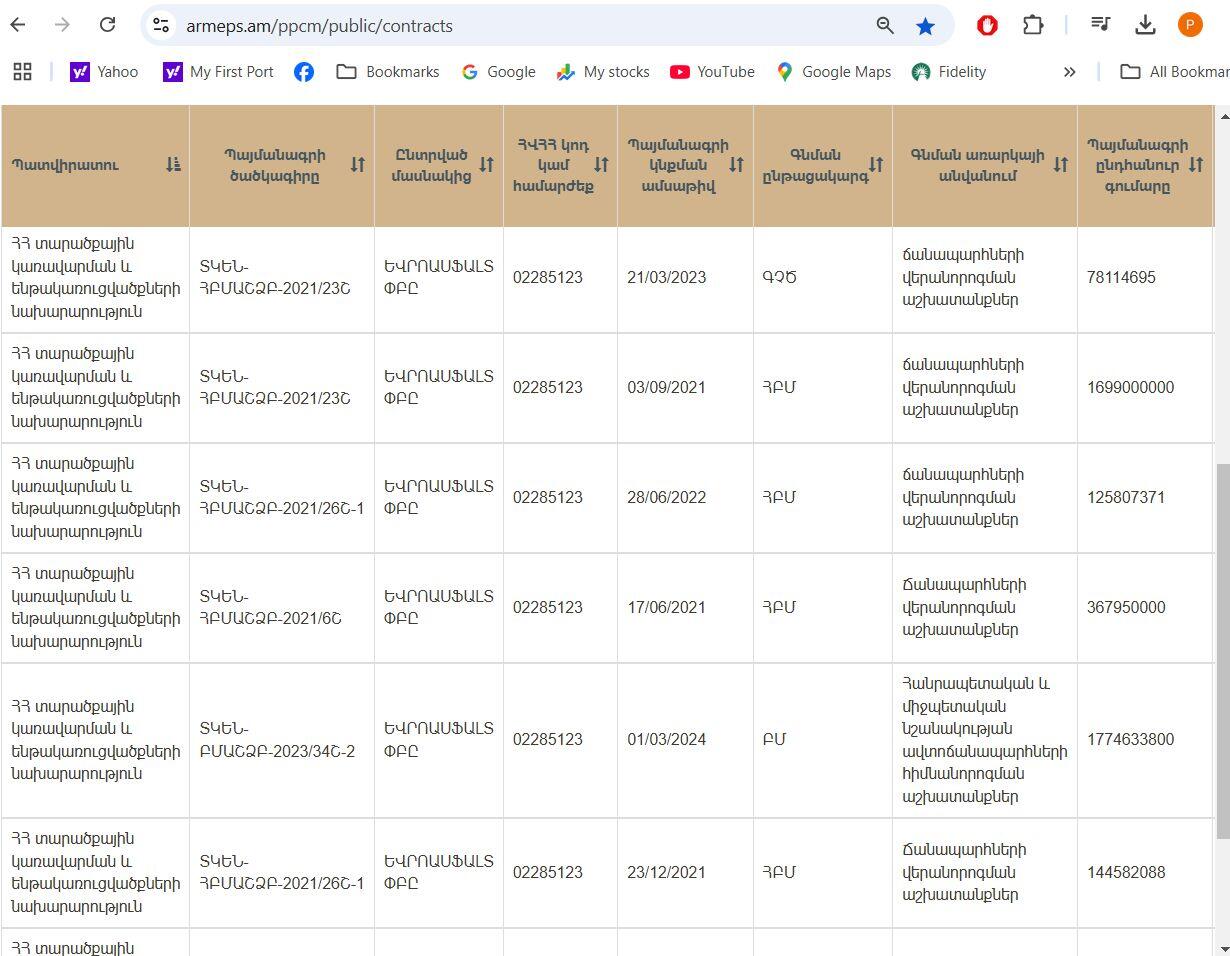Reload the page with the refresh icon

108,25
